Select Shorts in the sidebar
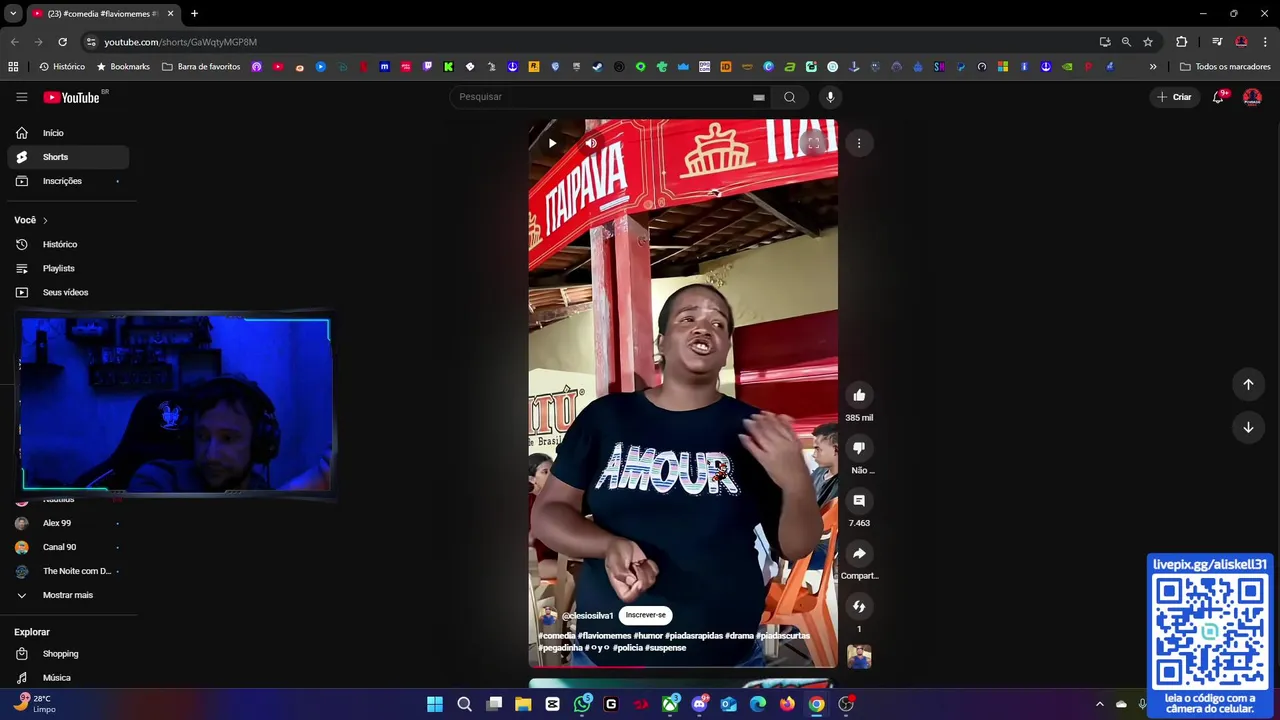The height and width of the screenshot is (720, 1280). tap(68, 157)
